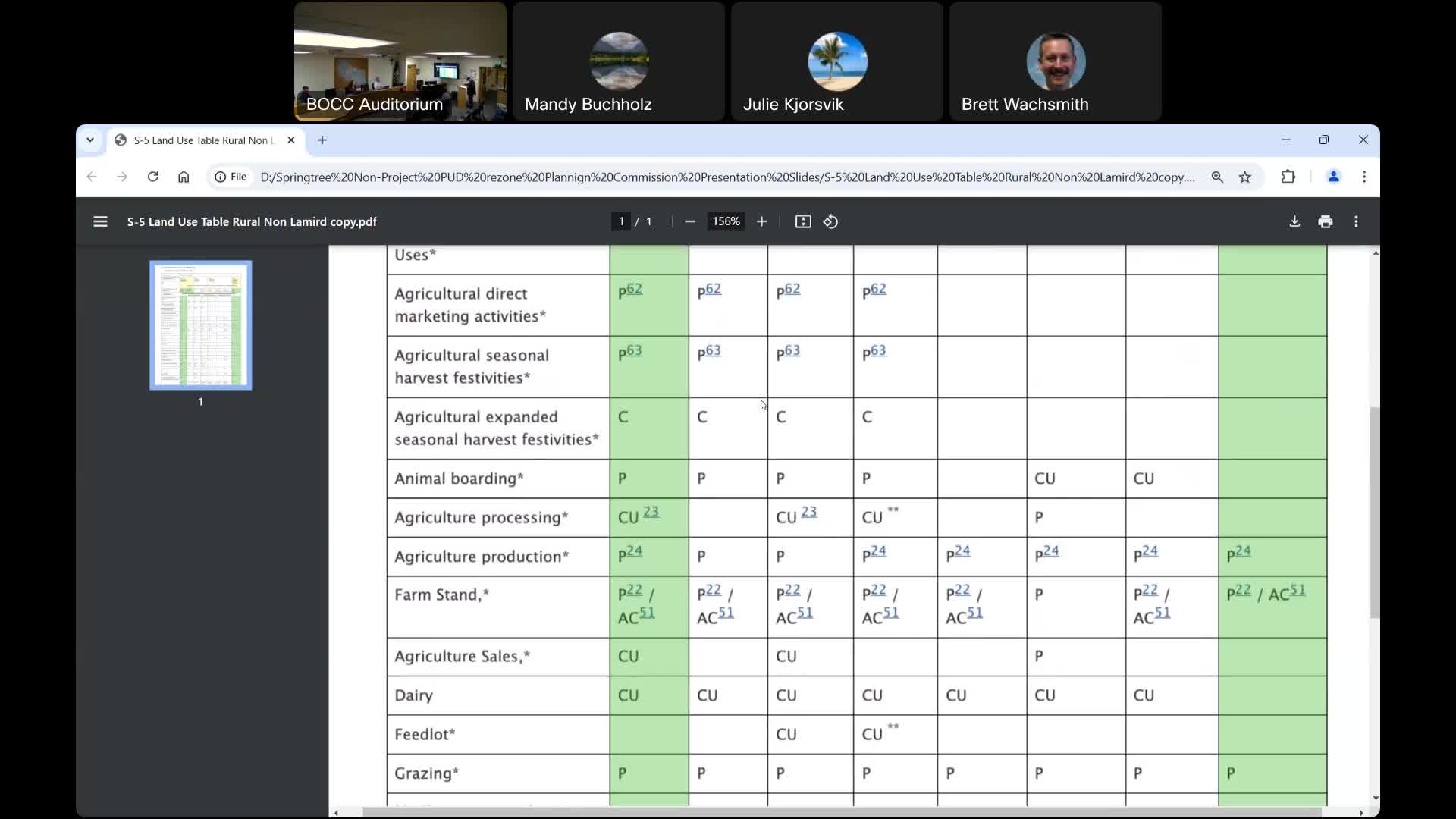Screen dimensions: 1456x819
Task: Go back to previous page
Action: tap(92, 177)
